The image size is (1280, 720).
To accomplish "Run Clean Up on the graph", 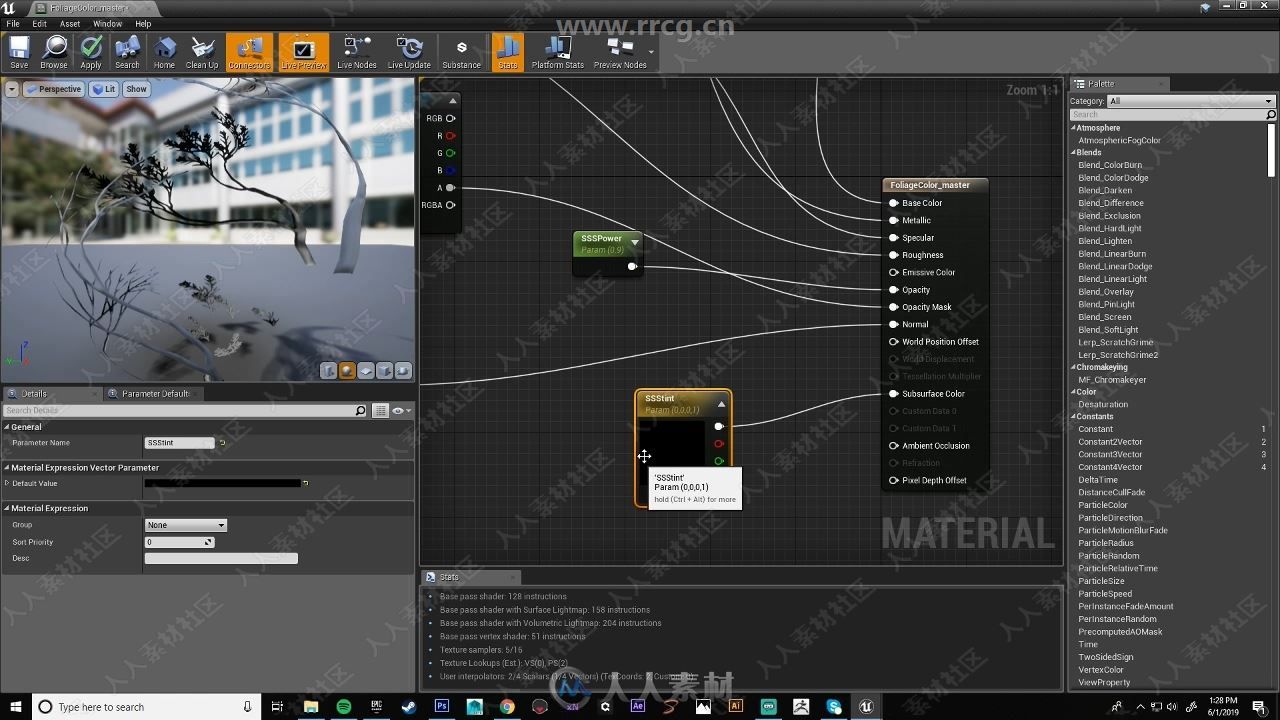I will click(x=201, y=53).
